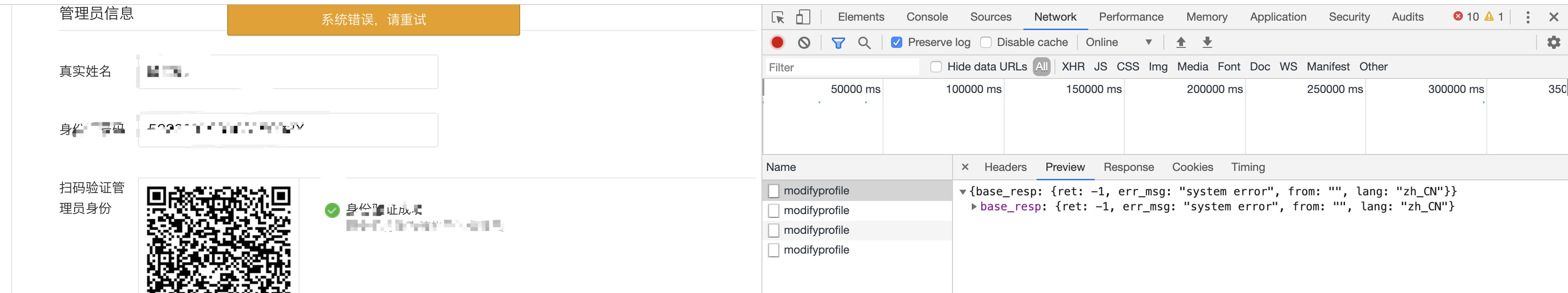This screenshot has width=1568, height=293.
Task: Toggle the network filter funnel icon
Action: click(x=838, y=43)
